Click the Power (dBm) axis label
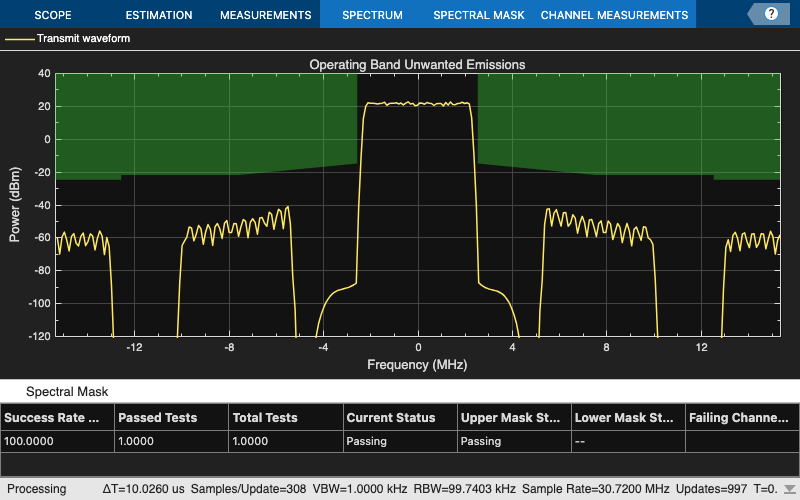This screenshot has width=800, height=500. pyautogui.click(x=15, y=205)
